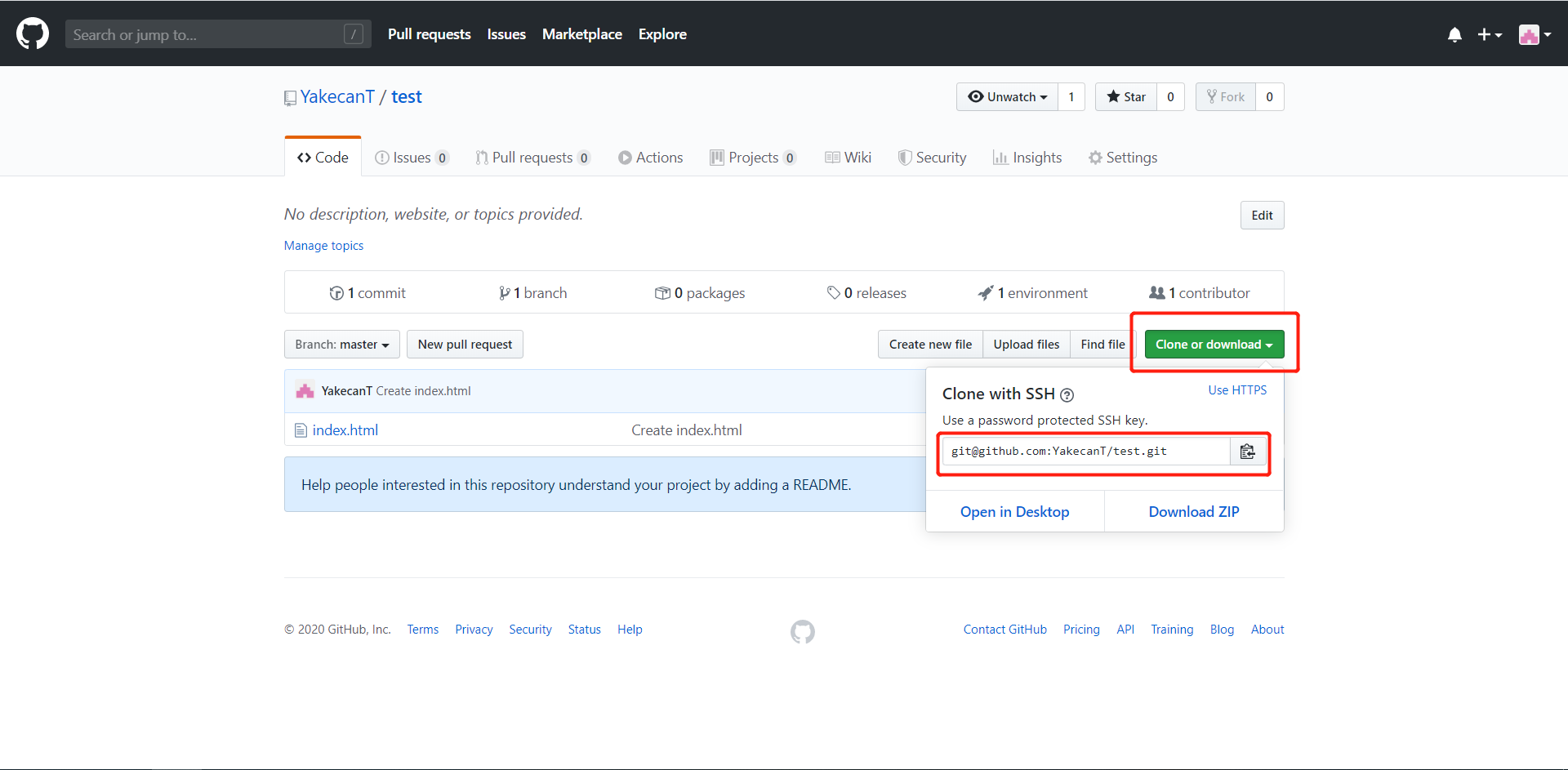View the 0 packages link
This screenshot has height=770, width=1568.
[x=700, y=293]
